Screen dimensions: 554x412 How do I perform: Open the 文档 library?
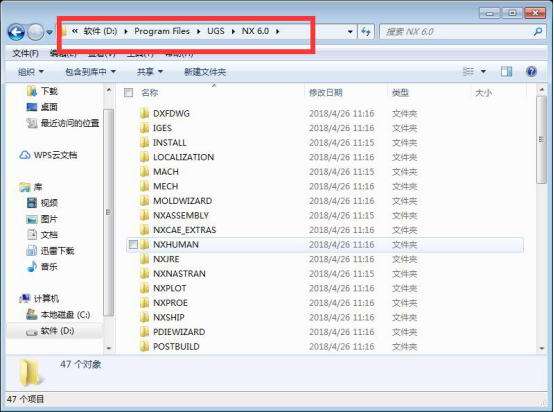coord(42,235)
